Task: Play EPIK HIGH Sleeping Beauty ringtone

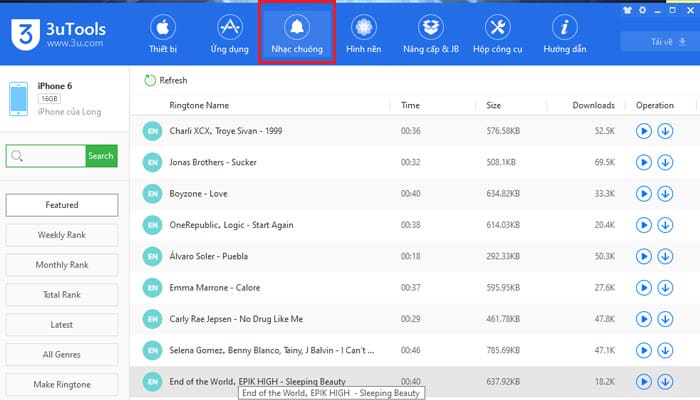Action: click(x=644, y=382)
